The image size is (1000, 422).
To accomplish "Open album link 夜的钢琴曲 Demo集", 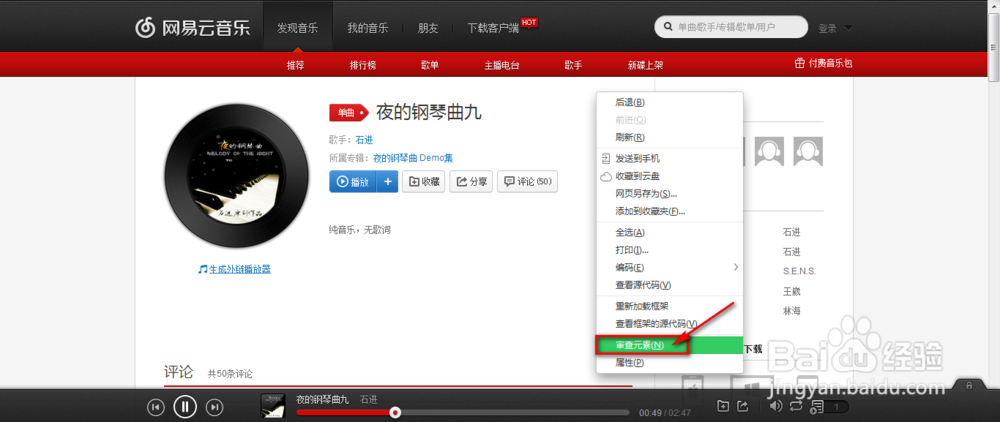I will click(413, 158).
